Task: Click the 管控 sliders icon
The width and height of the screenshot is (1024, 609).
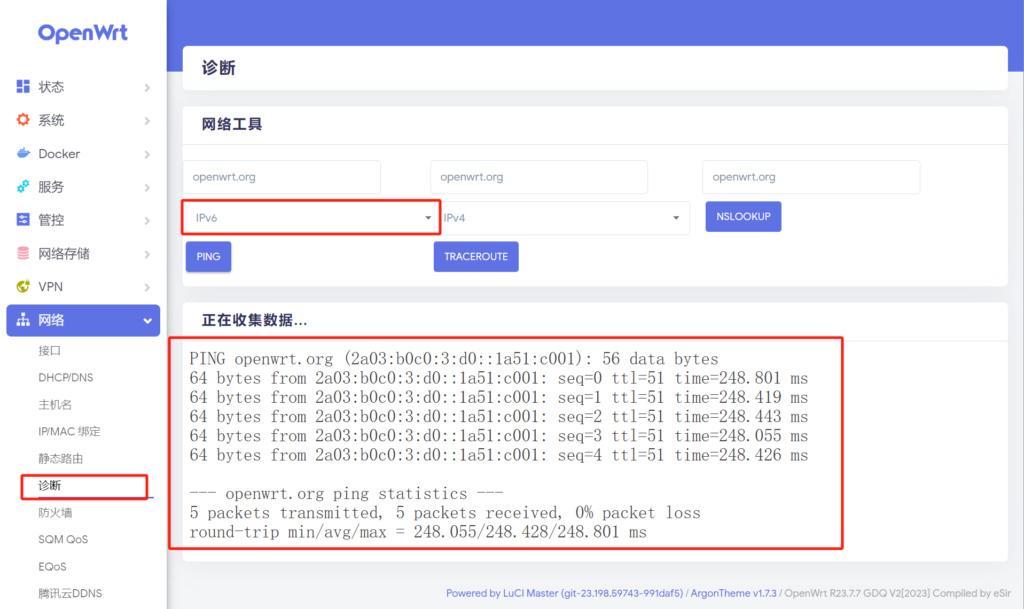Action: [23, 219]
